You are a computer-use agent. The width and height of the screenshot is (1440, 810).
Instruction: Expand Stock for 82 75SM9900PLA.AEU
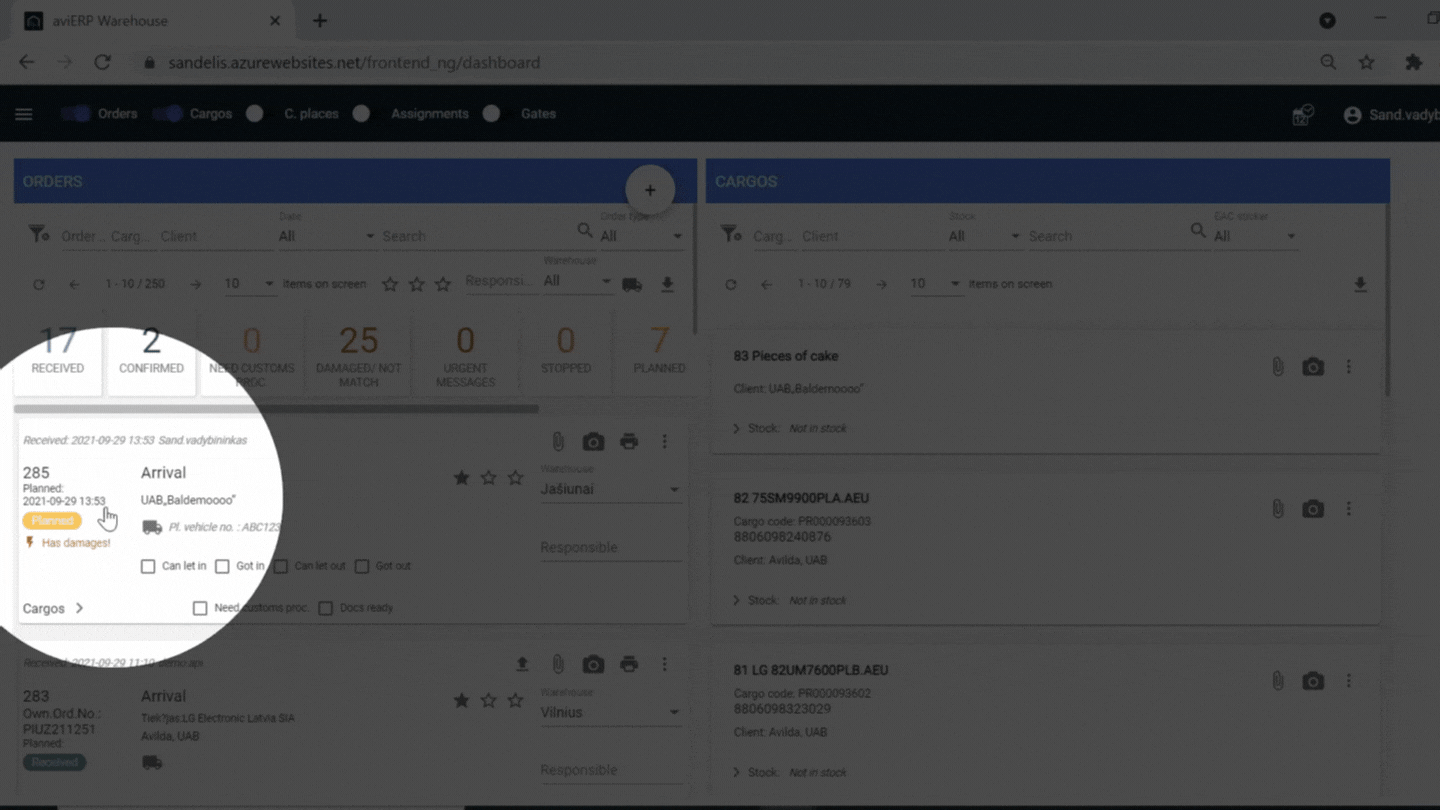737,600
